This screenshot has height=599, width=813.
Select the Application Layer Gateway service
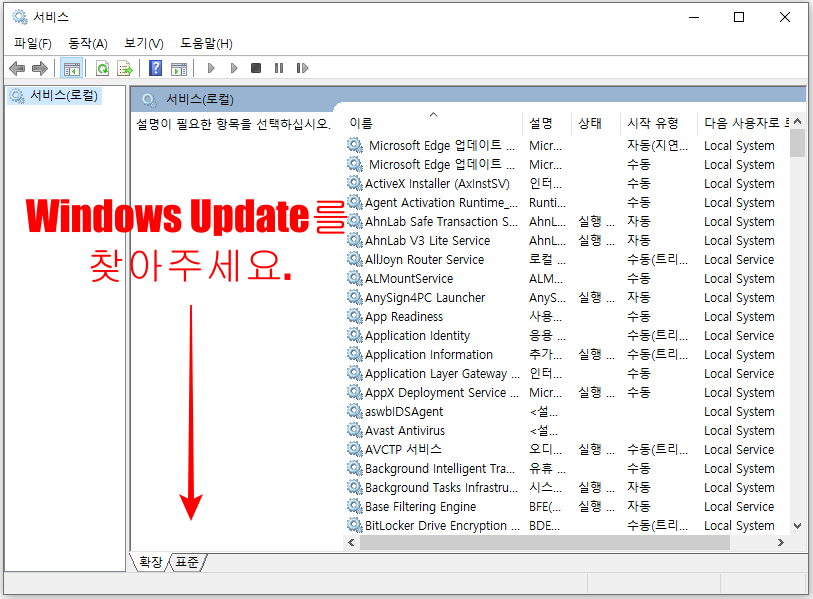tap(566, 373)
